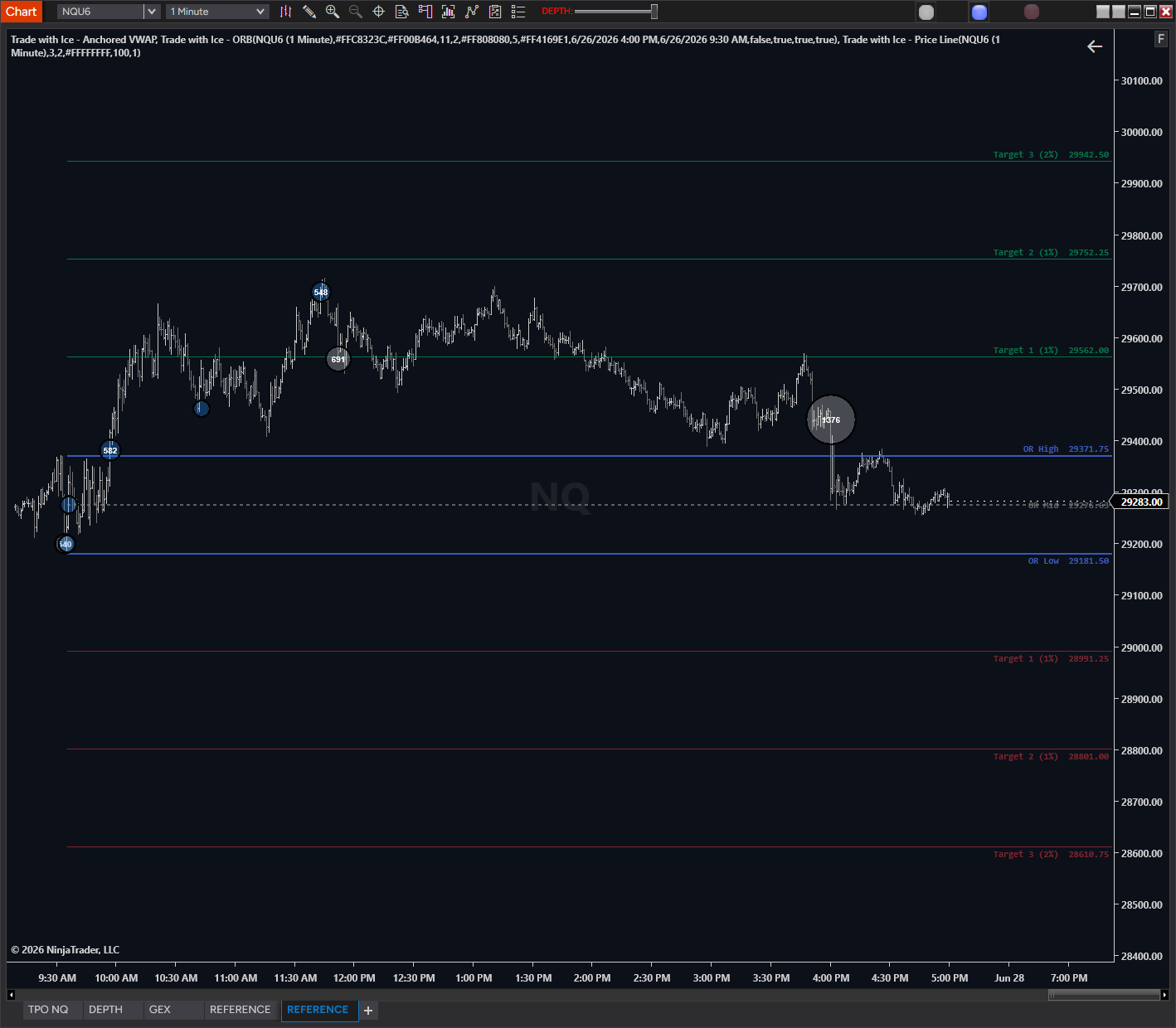Click the green Target 3 (2%) 29942.50 label
Screen dimensions: 1176x1028
(1051, 155)
